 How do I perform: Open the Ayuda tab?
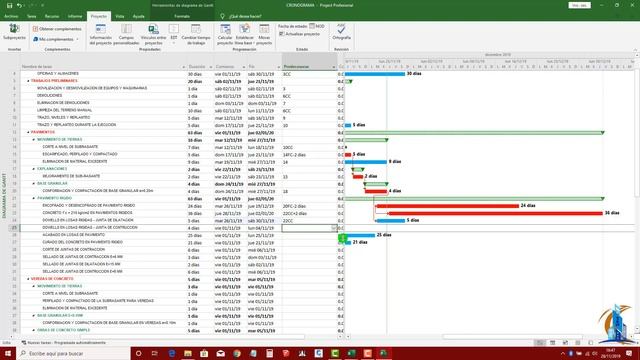[x=138, y=16]
